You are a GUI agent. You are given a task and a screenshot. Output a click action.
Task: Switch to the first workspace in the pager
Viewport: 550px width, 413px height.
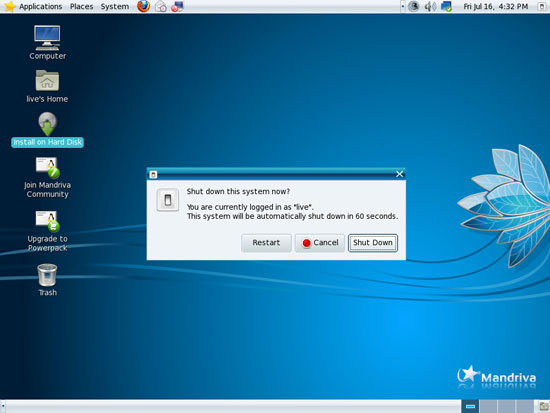point(470,406)
